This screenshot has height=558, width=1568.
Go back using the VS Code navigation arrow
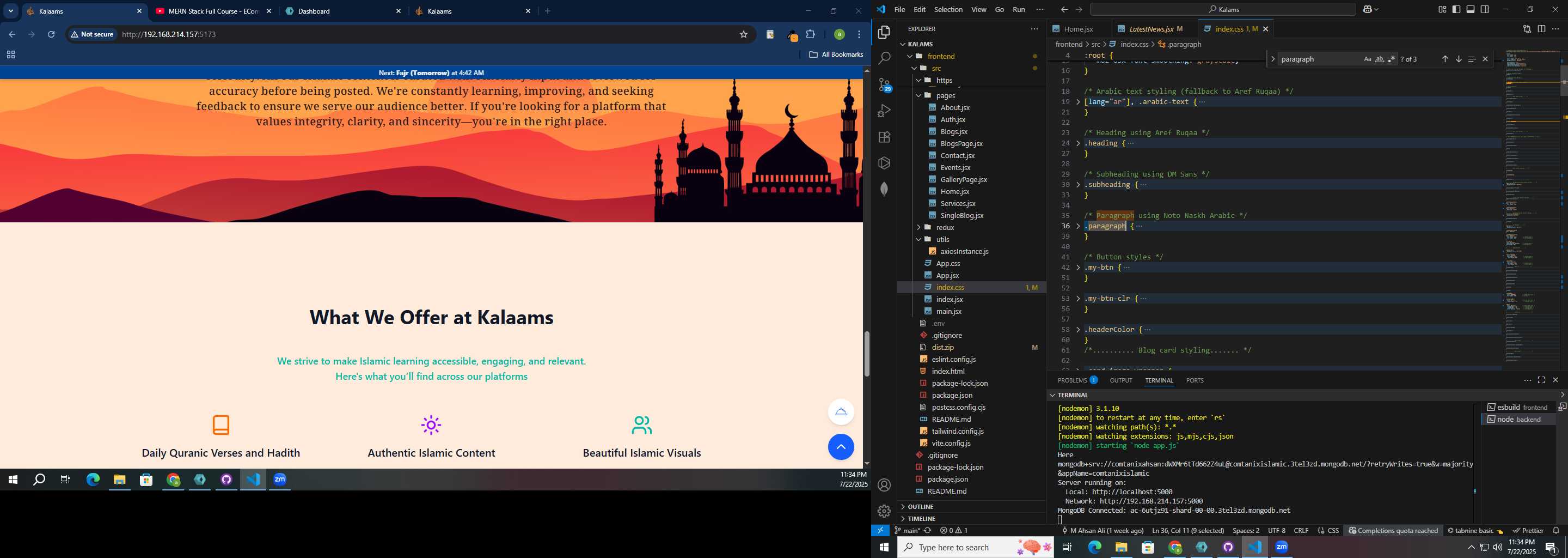(1064, 9)
